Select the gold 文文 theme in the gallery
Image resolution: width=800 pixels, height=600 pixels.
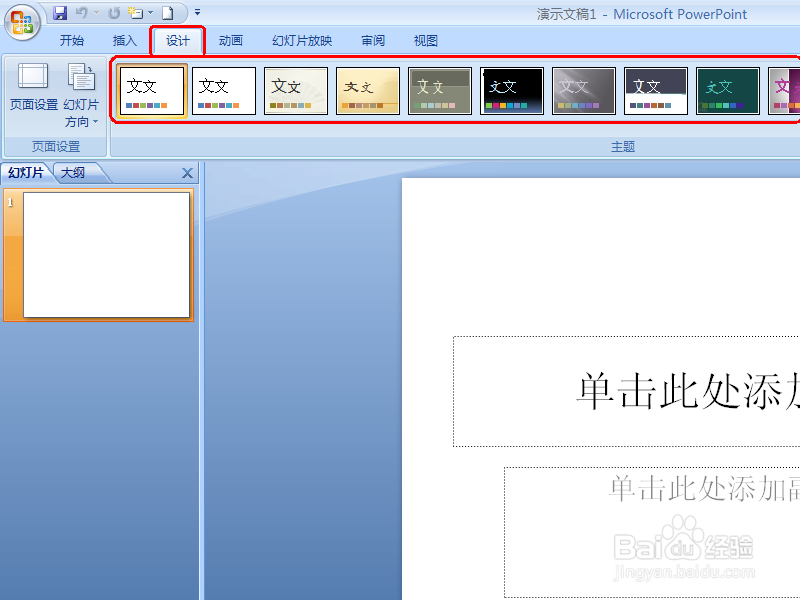point(367,90)
